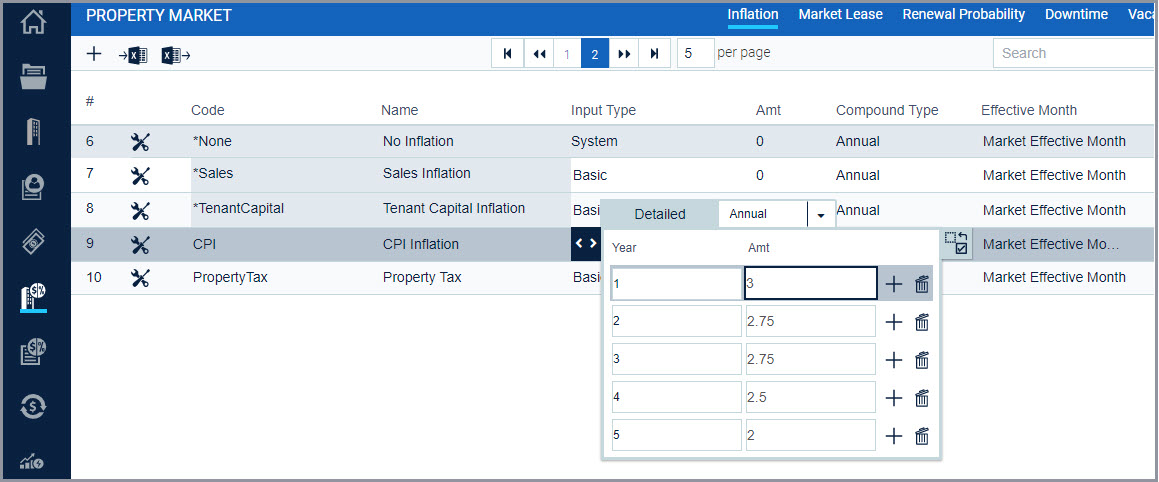Viewport: 1159px width, 482px height.
Task: Click the Year field containing 1
Action: [676, 284]
